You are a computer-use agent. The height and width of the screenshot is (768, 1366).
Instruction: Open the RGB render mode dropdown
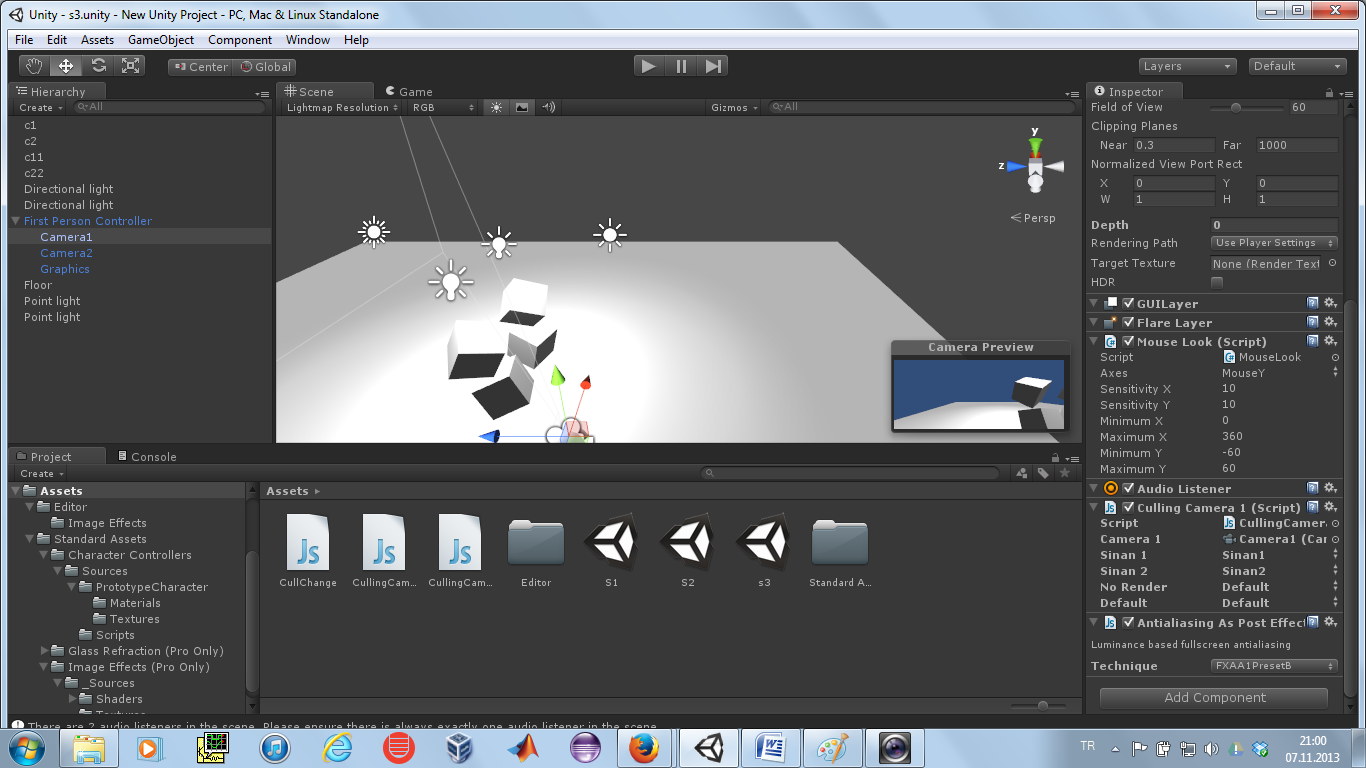(x=444, y=107)
